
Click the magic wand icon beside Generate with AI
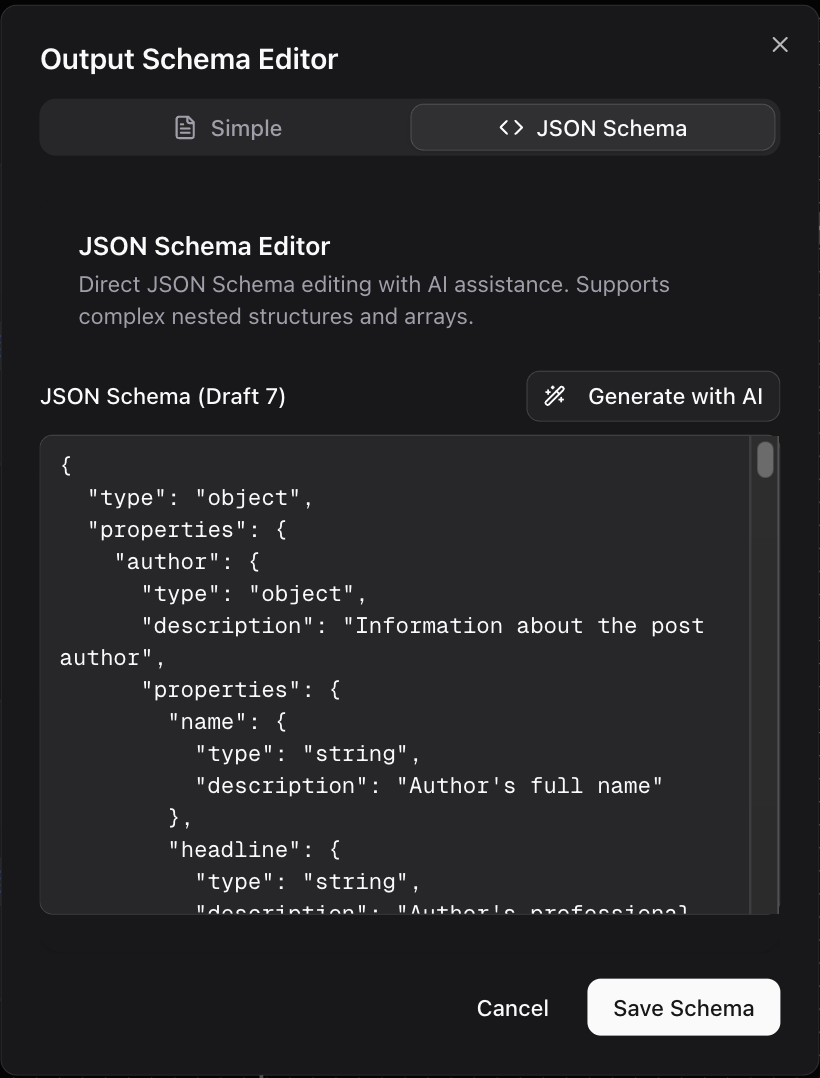point(554,396)
